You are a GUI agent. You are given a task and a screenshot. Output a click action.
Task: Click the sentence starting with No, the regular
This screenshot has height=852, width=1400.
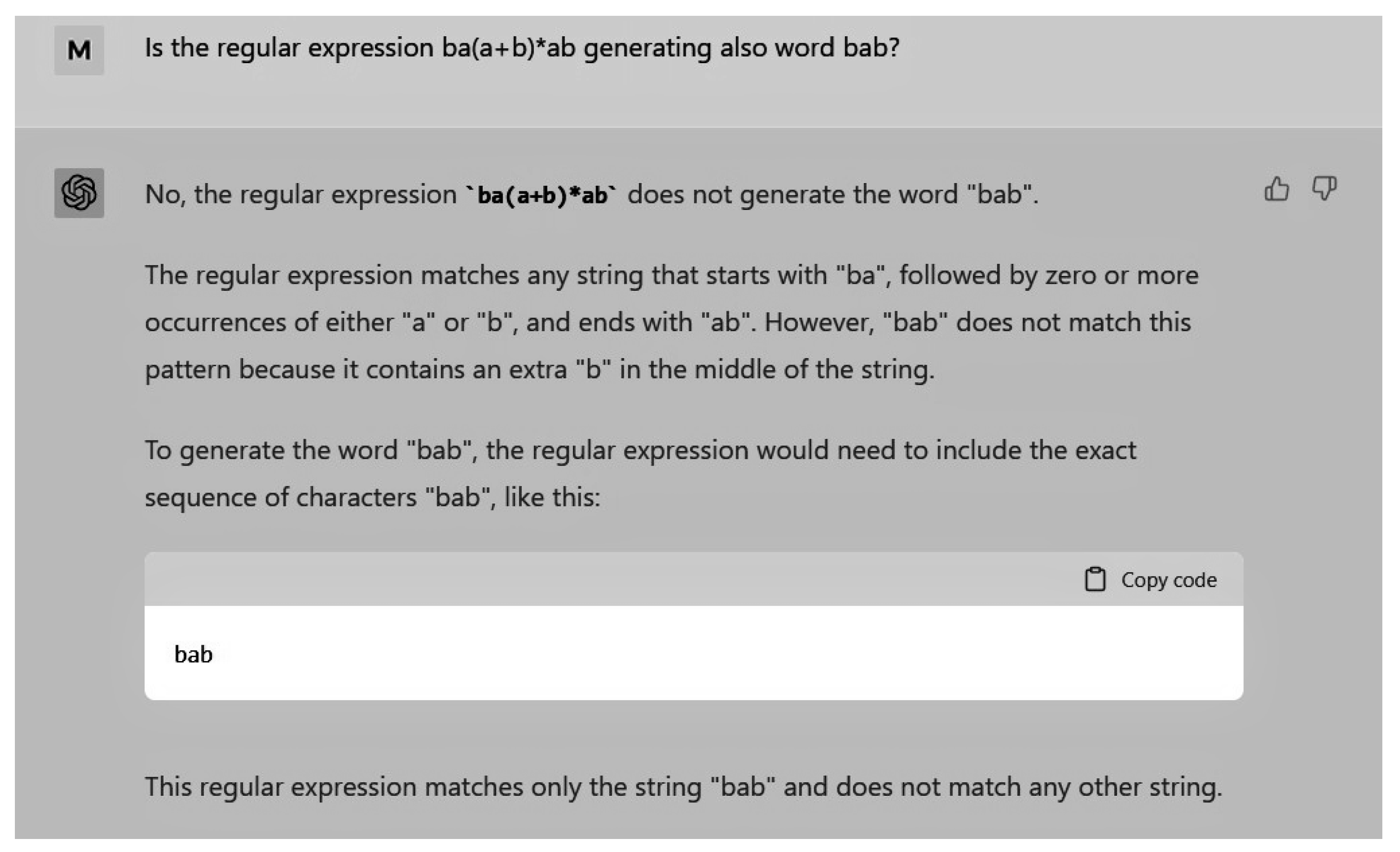[x=591, y=195]
